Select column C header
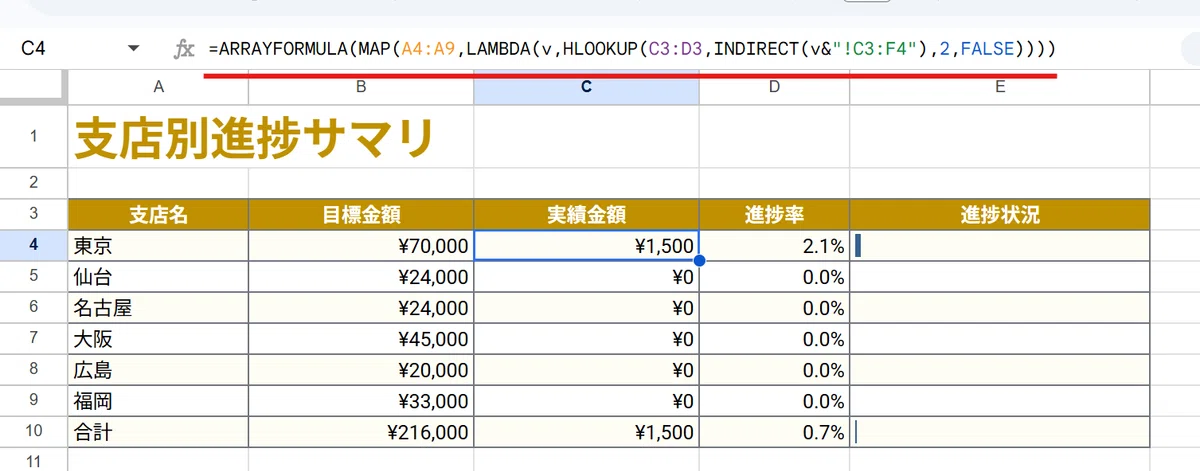 point(587,87)
